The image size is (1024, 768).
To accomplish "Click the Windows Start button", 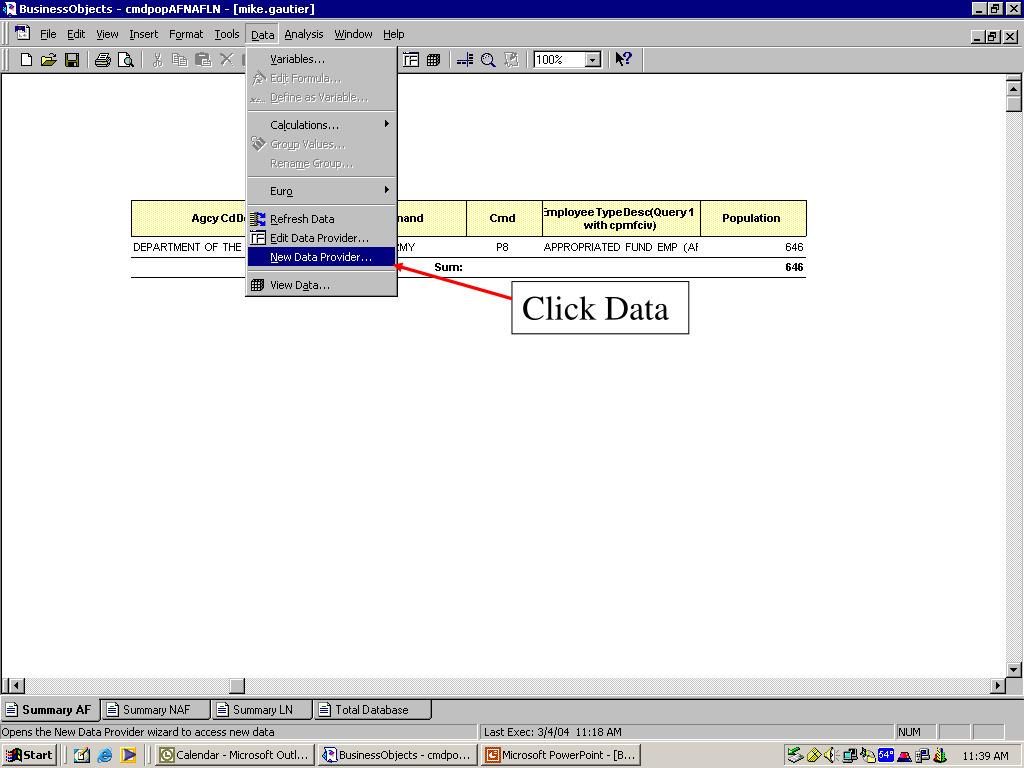I will [x=29, y=755].
